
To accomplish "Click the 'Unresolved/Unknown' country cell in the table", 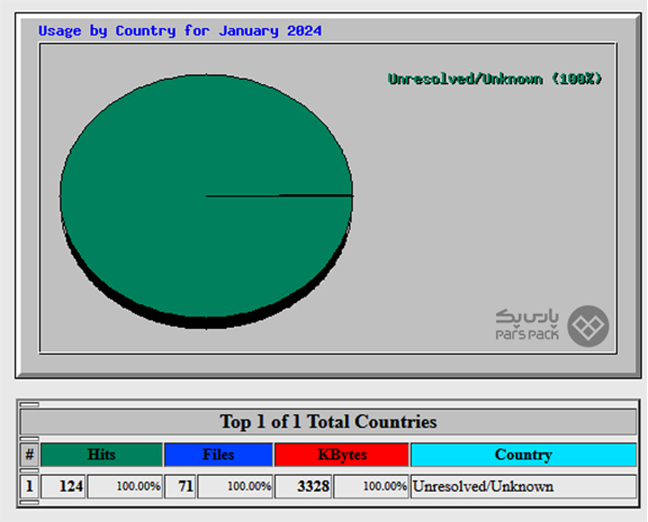I will [524, 486].
